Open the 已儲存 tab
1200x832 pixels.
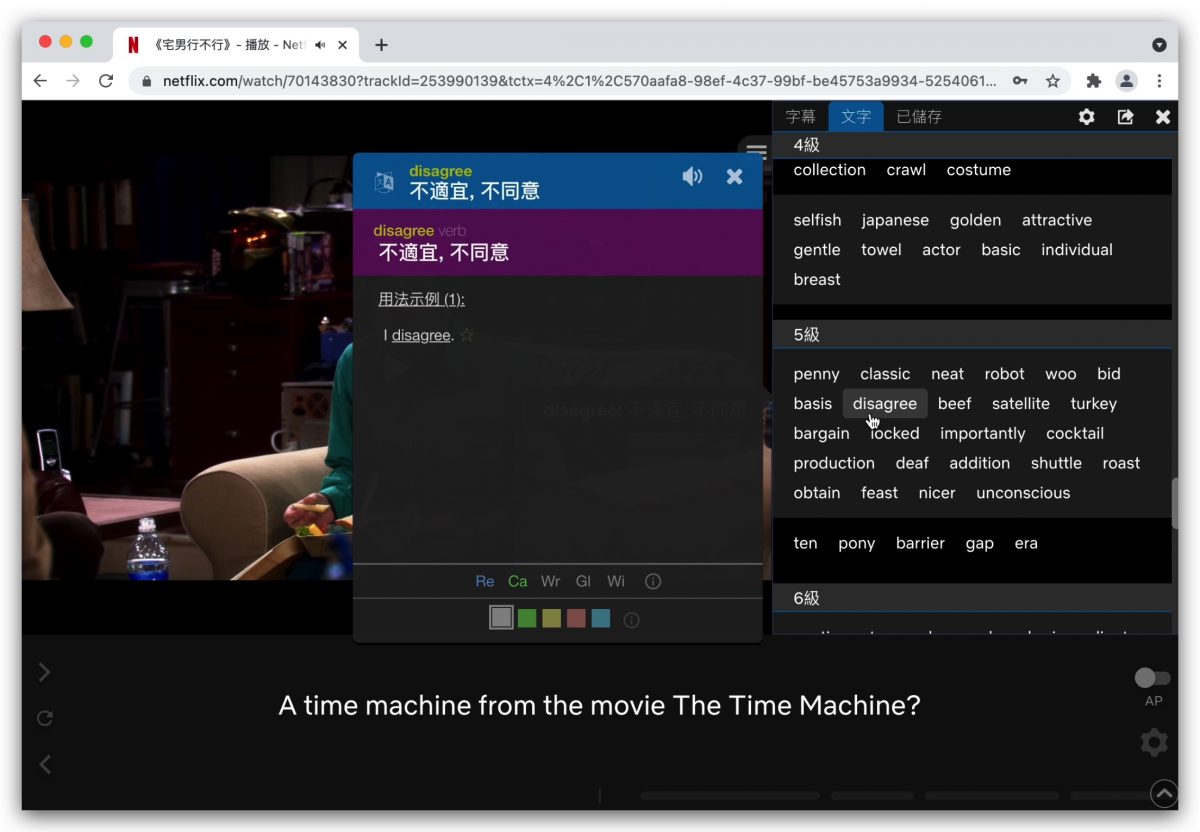(919, 117)
